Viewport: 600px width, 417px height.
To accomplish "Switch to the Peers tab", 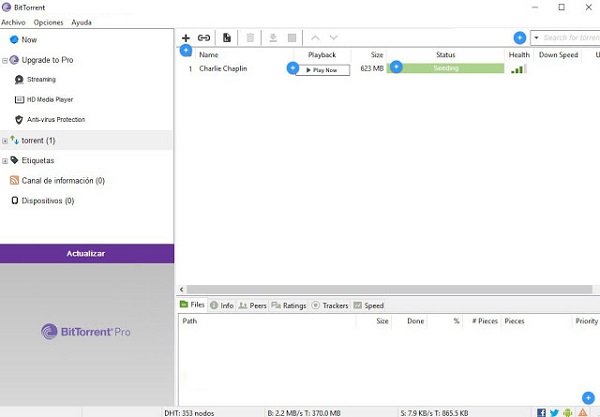I will point(253,305).
